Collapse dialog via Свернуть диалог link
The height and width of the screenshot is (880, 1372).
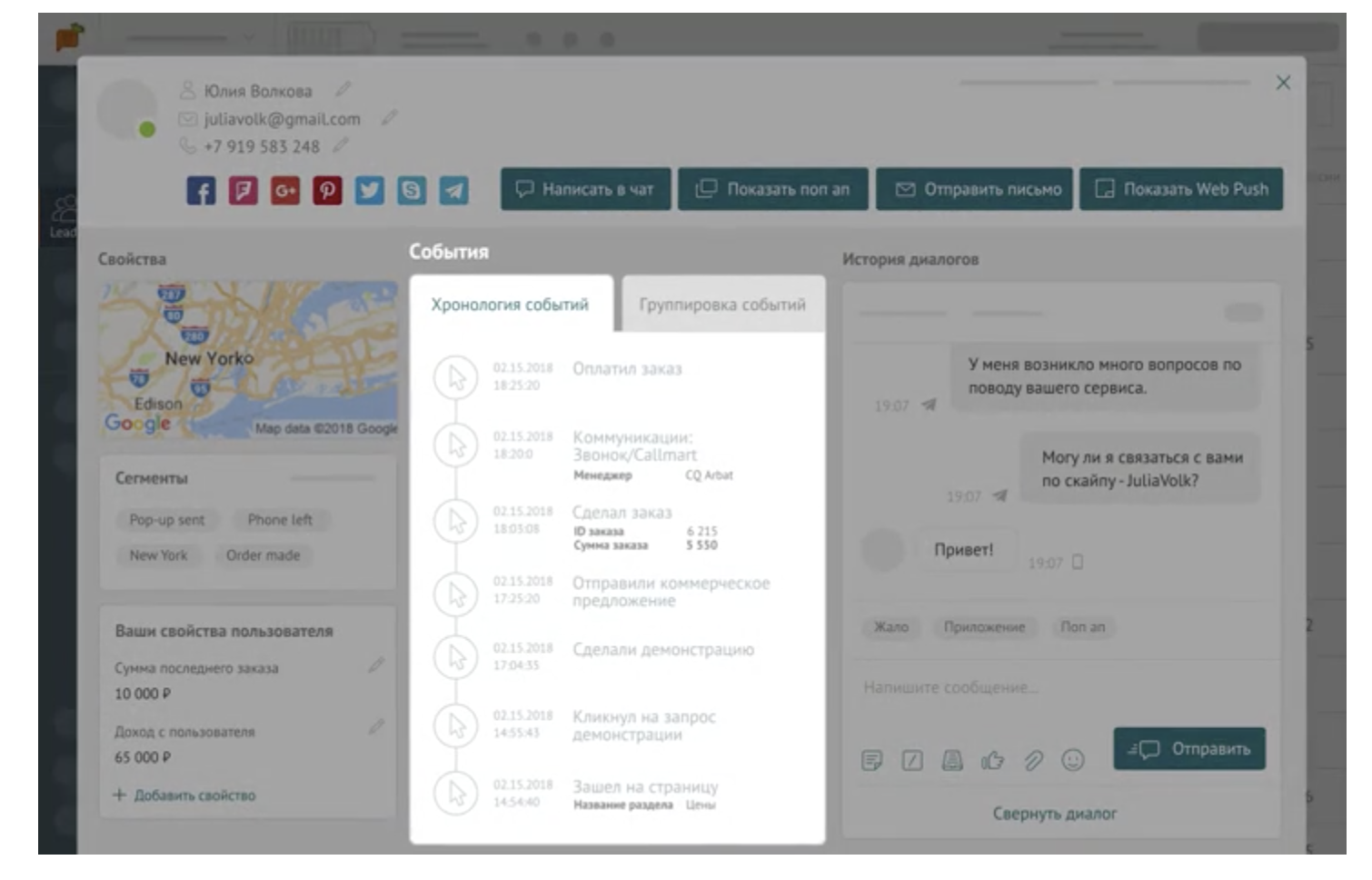[x=1054, y=814]
